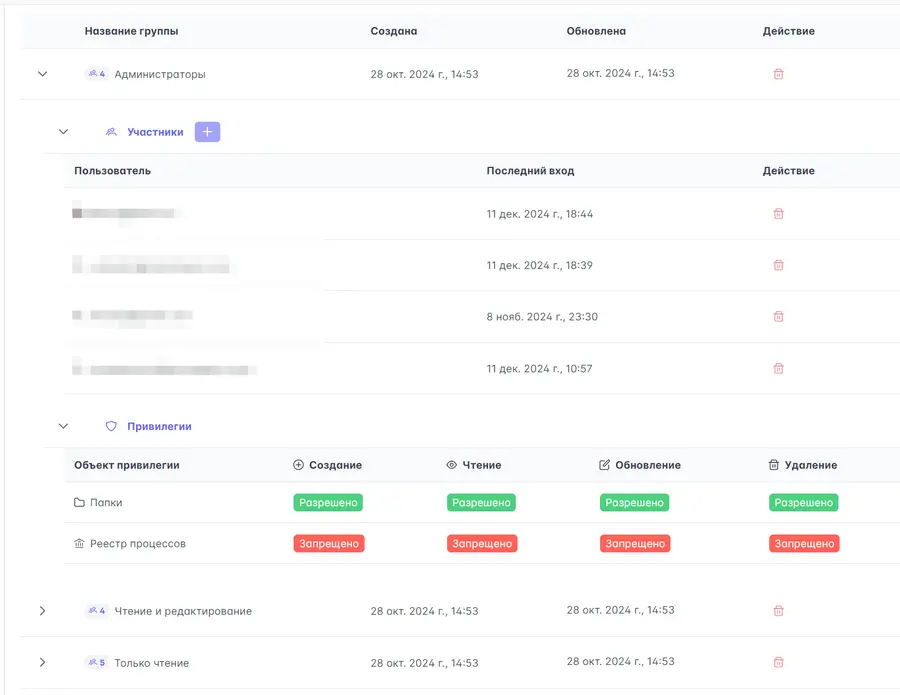Click the Название группы column header

click(131, 31)
